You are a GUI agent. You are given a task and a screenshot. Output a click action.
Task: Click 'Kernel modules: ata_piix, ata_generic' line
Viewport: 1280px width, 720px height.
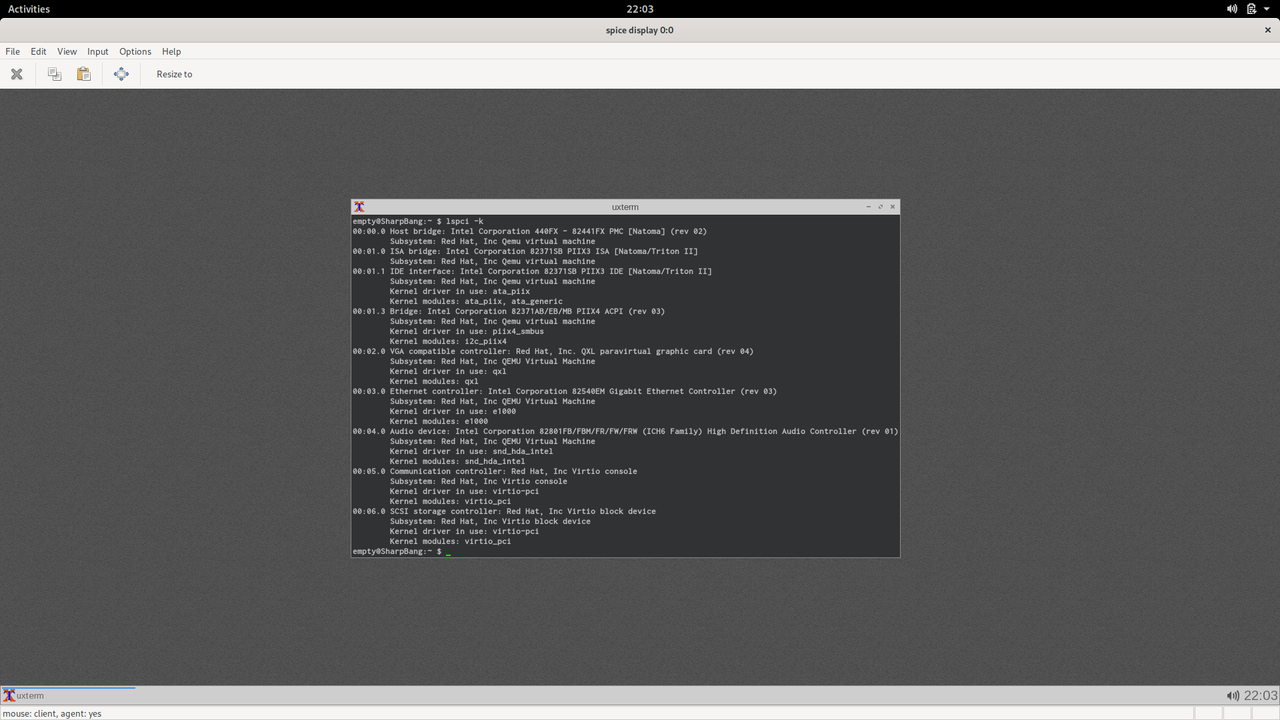coord(476,301)
